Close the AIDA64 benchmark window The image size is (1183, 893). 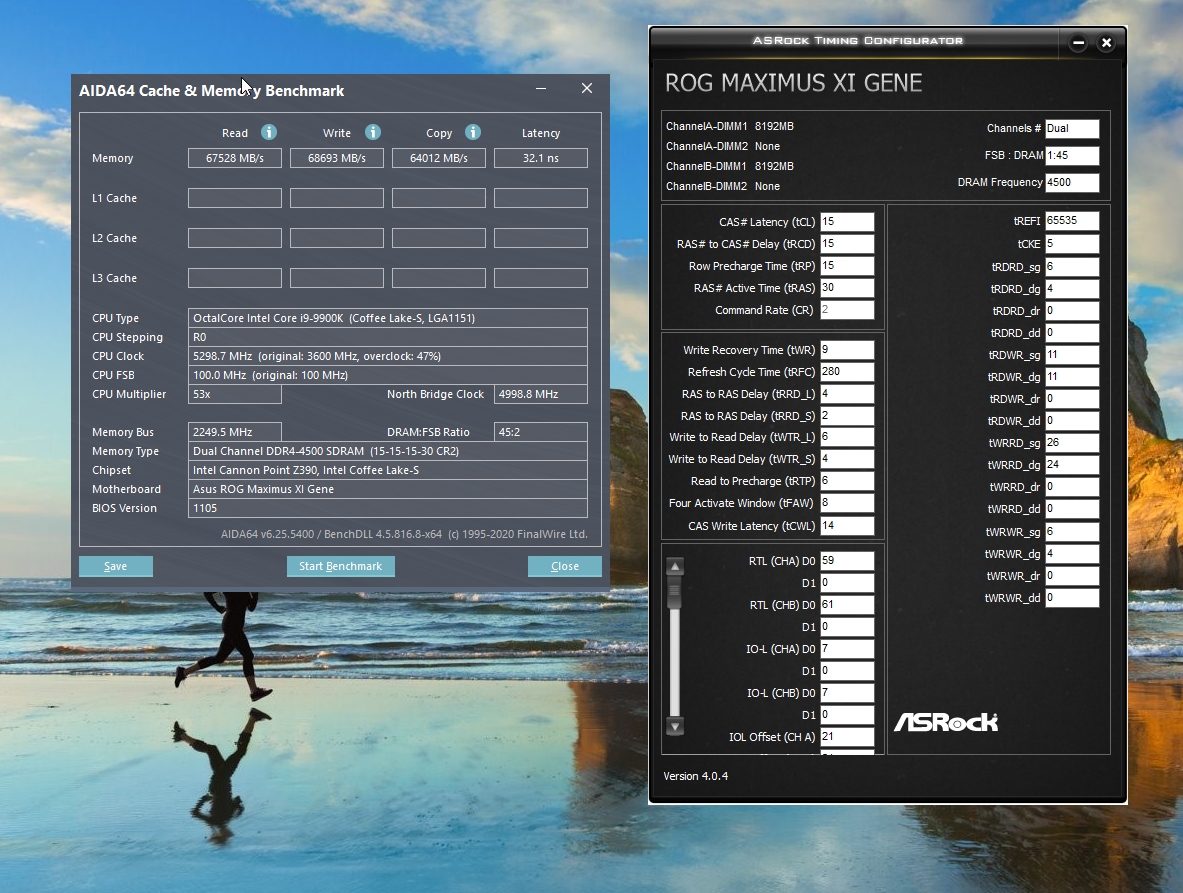click(x=587, y=88)
